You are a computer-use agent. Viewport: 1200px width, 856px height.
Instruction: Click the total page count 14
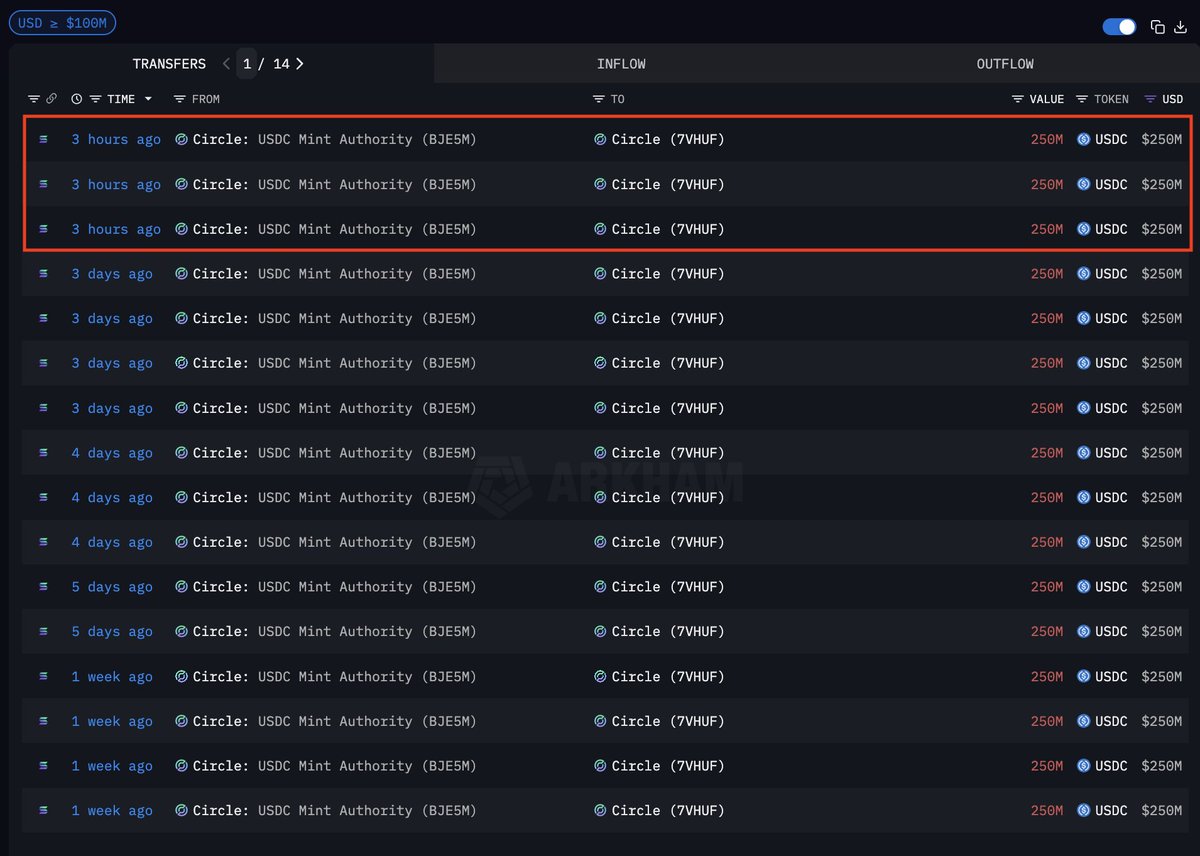[x=281, y=64]
